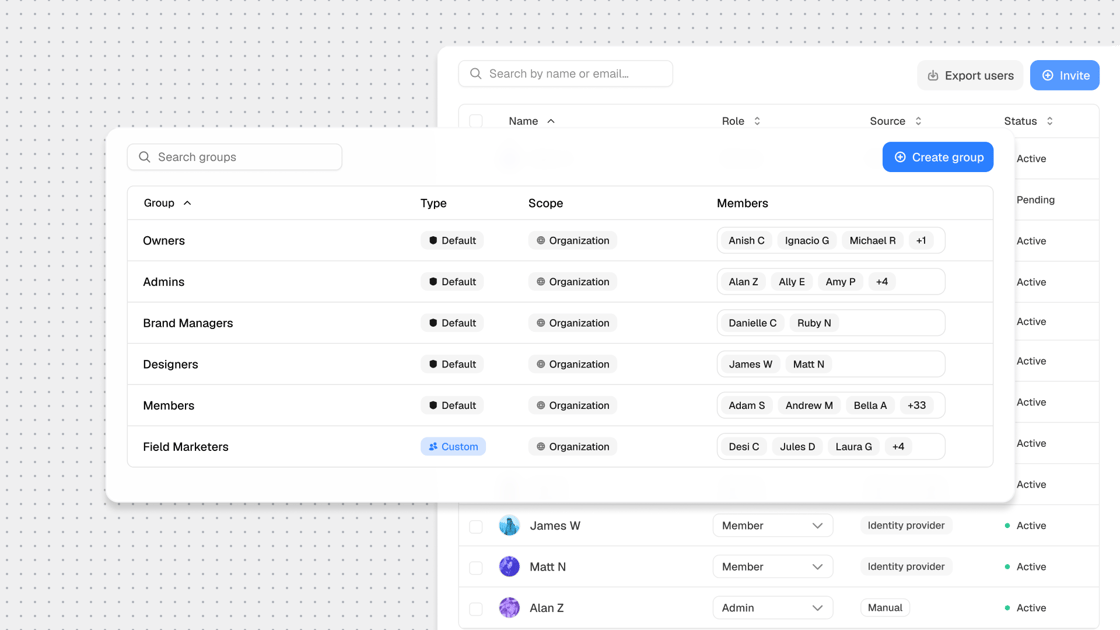Viewport: 1120px width, 630px height.
Task: Click the Search groups magnifier icon
Action: [144, 157]
